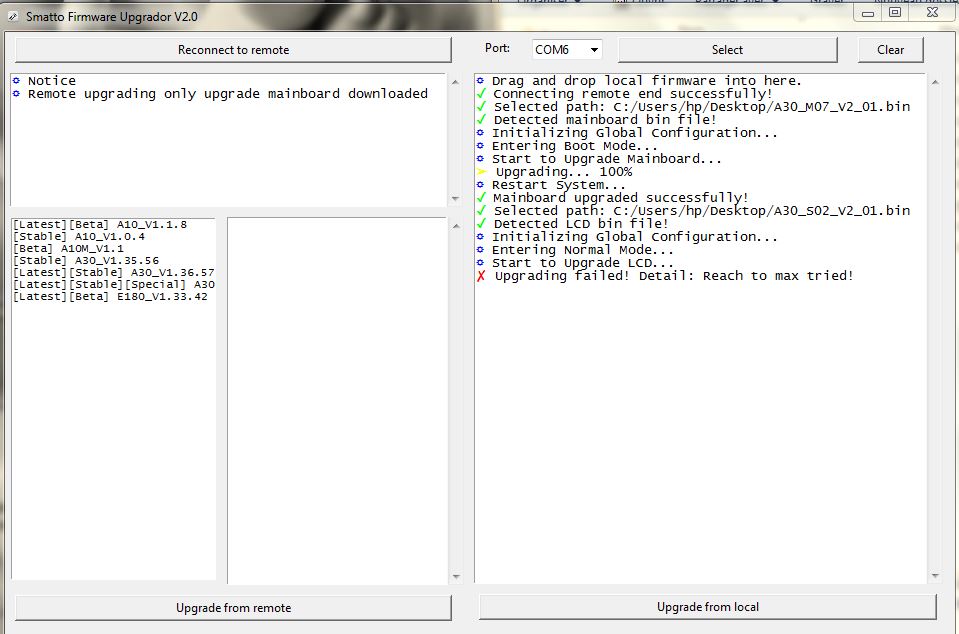This screenshot has height=634, width=959.
Task: Click firmware details scroll up arrow
Action: click(x=456, y=226)
